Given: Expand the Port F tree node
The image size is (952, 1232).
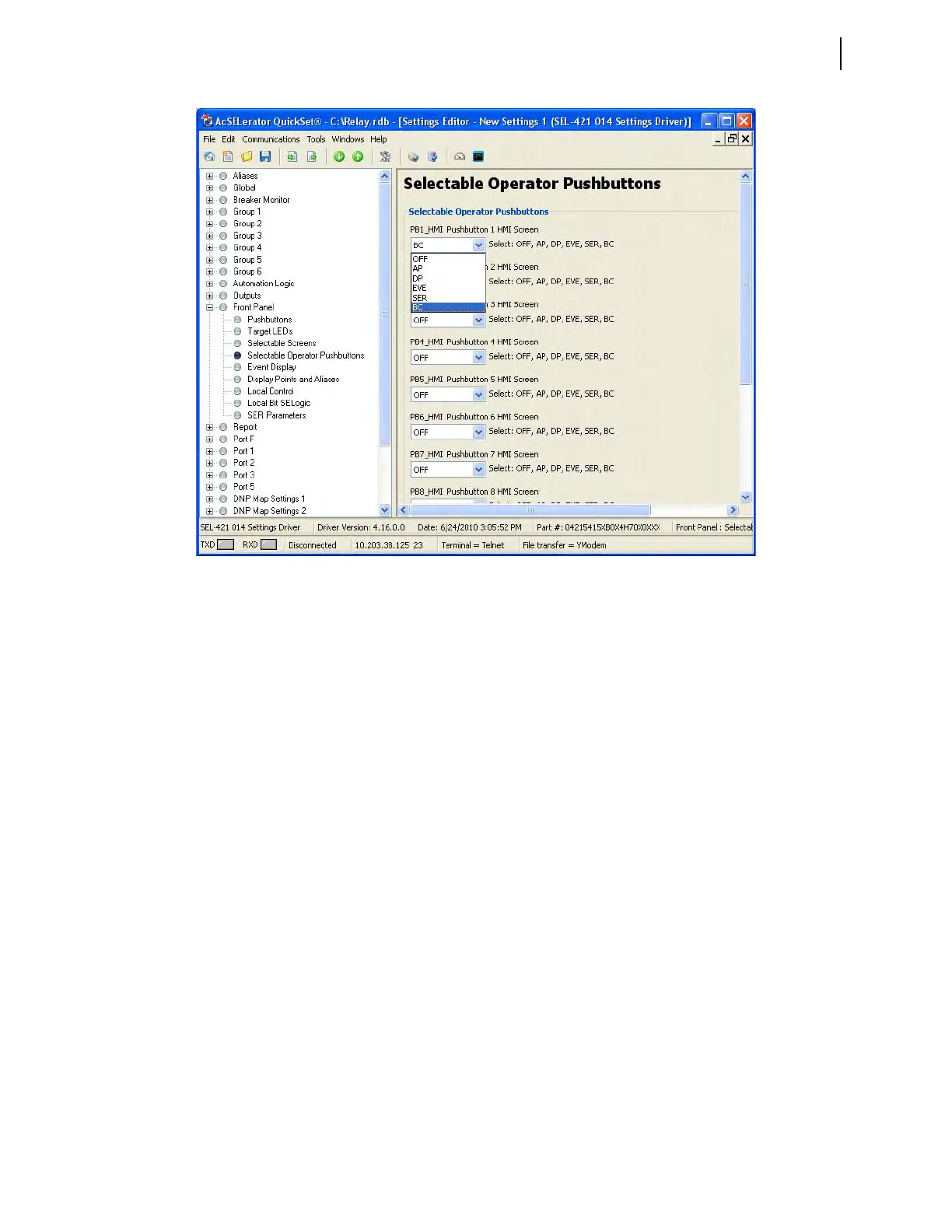Looking at the screenshot, I should coord(209,439).
